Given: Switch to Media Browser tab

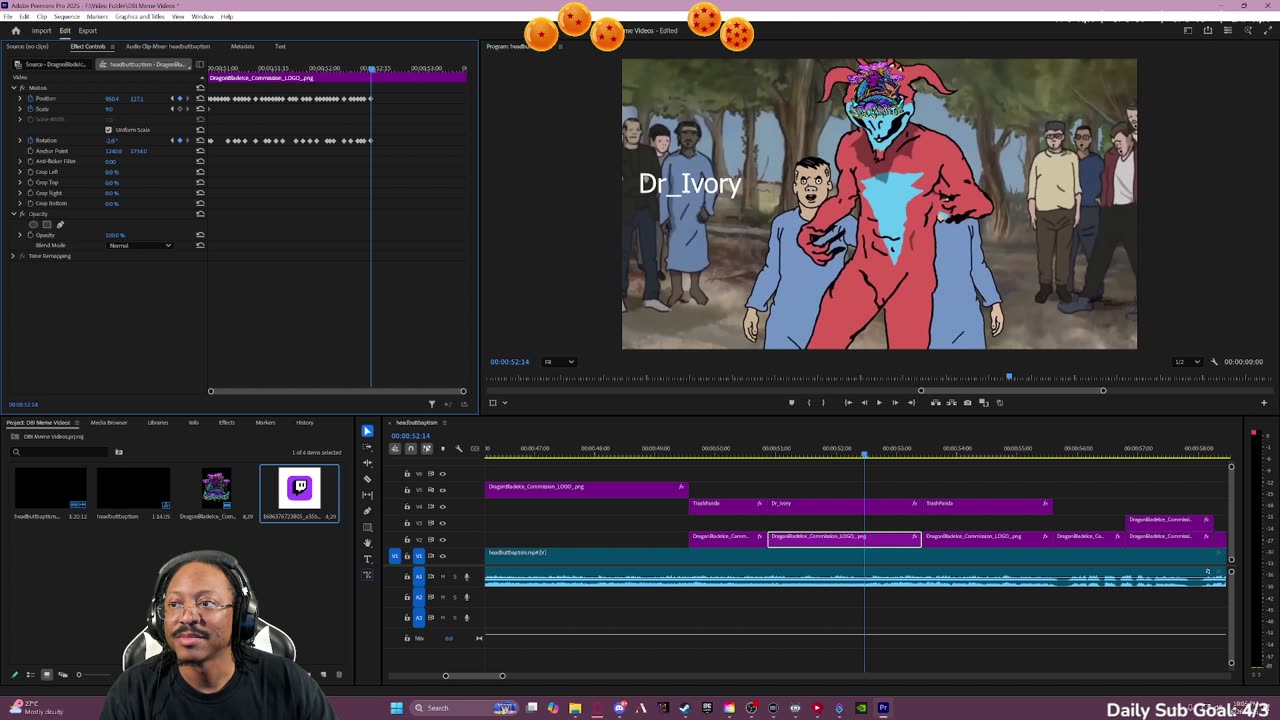Looking at the screenshot, I should pyautogui.click(x=109, y=422).
